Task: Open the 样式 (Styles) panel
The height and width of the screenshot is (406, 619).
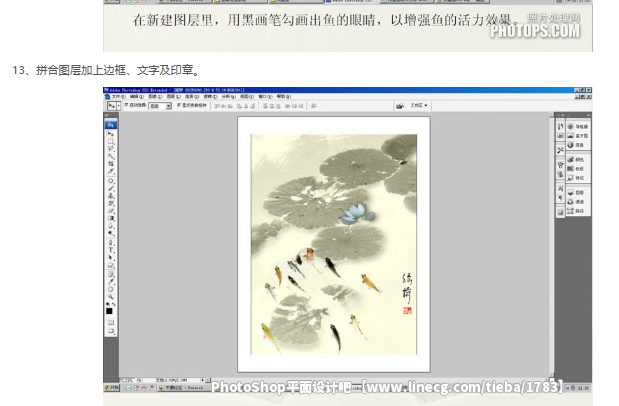Action: click(578, 178)
